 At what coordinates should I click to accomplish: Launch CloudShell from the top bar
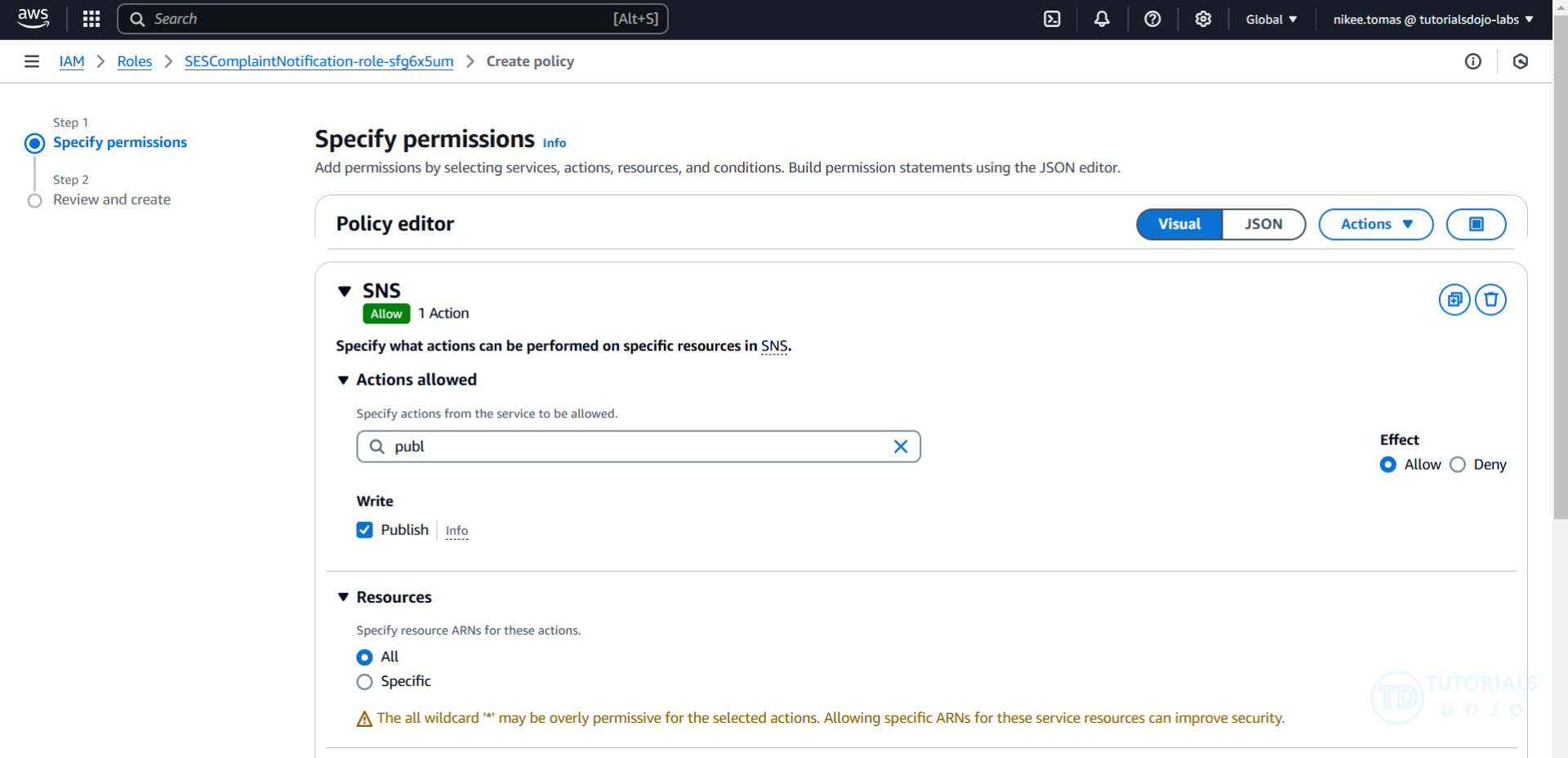pos(1052,19)
